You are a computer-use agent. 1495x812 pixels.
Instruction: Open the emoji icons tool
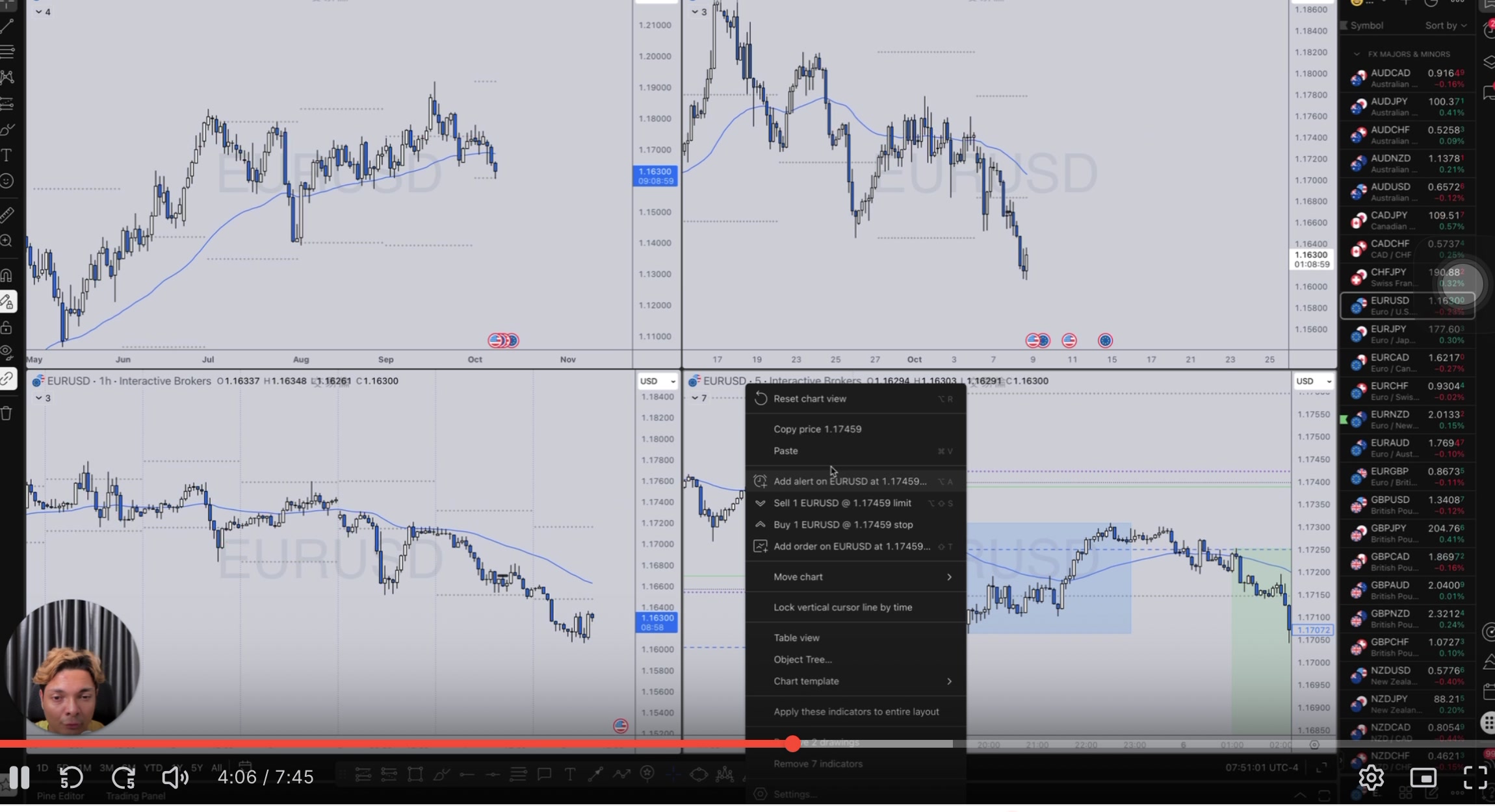coord(6,181)
